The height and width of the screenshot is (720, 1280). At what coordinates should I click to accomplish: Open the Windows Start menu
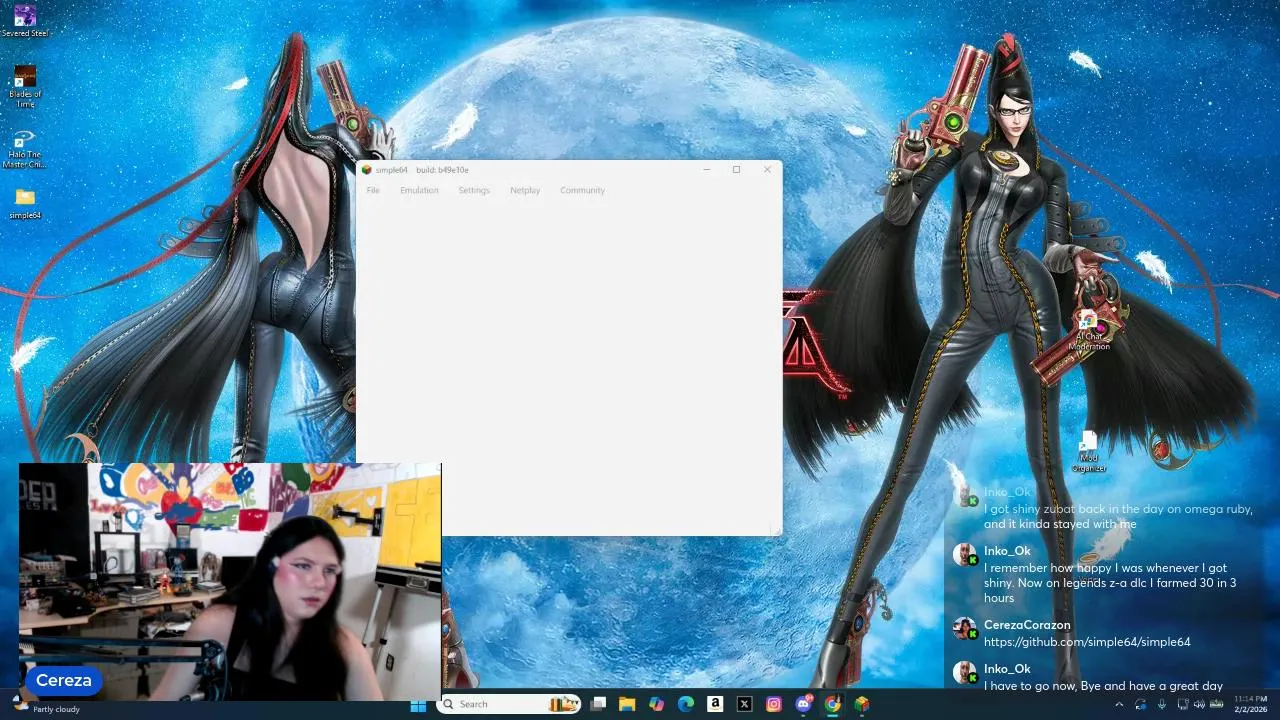pos(418,704)
